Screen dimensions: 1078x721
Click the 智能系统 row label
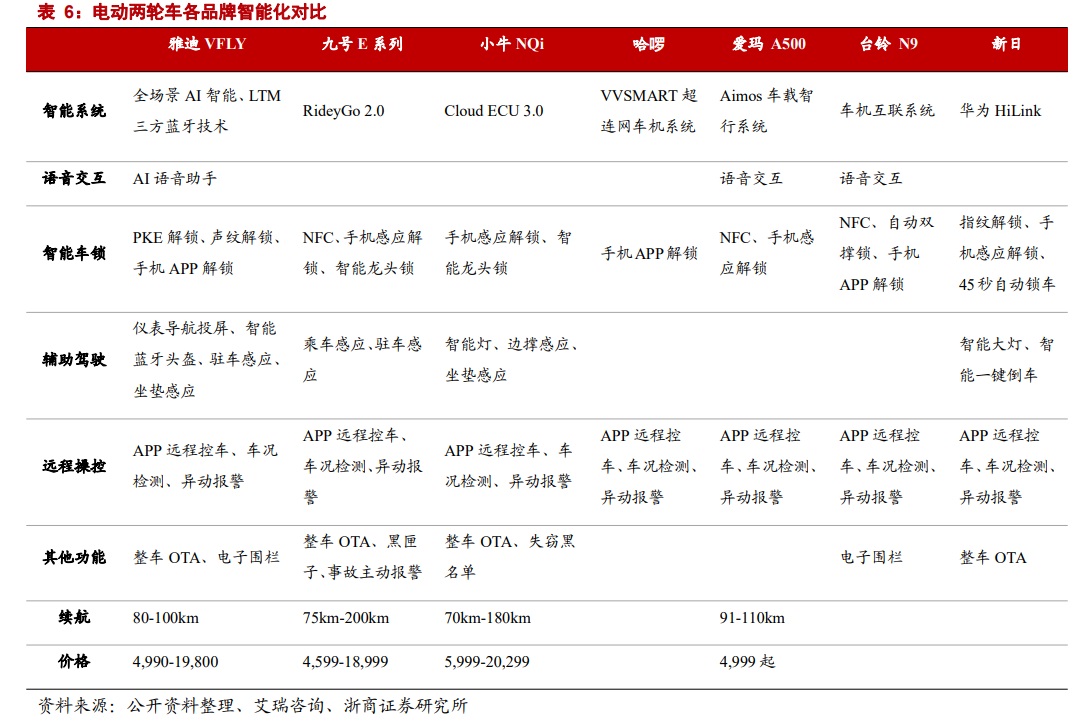tap(74, 111)
